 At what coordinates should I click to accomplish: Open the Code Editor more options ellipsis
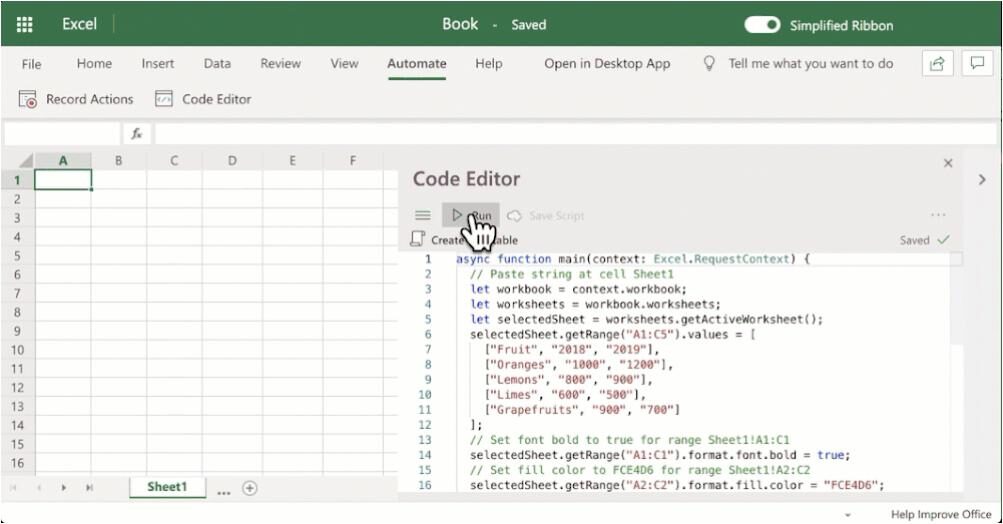tap(937, 215)
